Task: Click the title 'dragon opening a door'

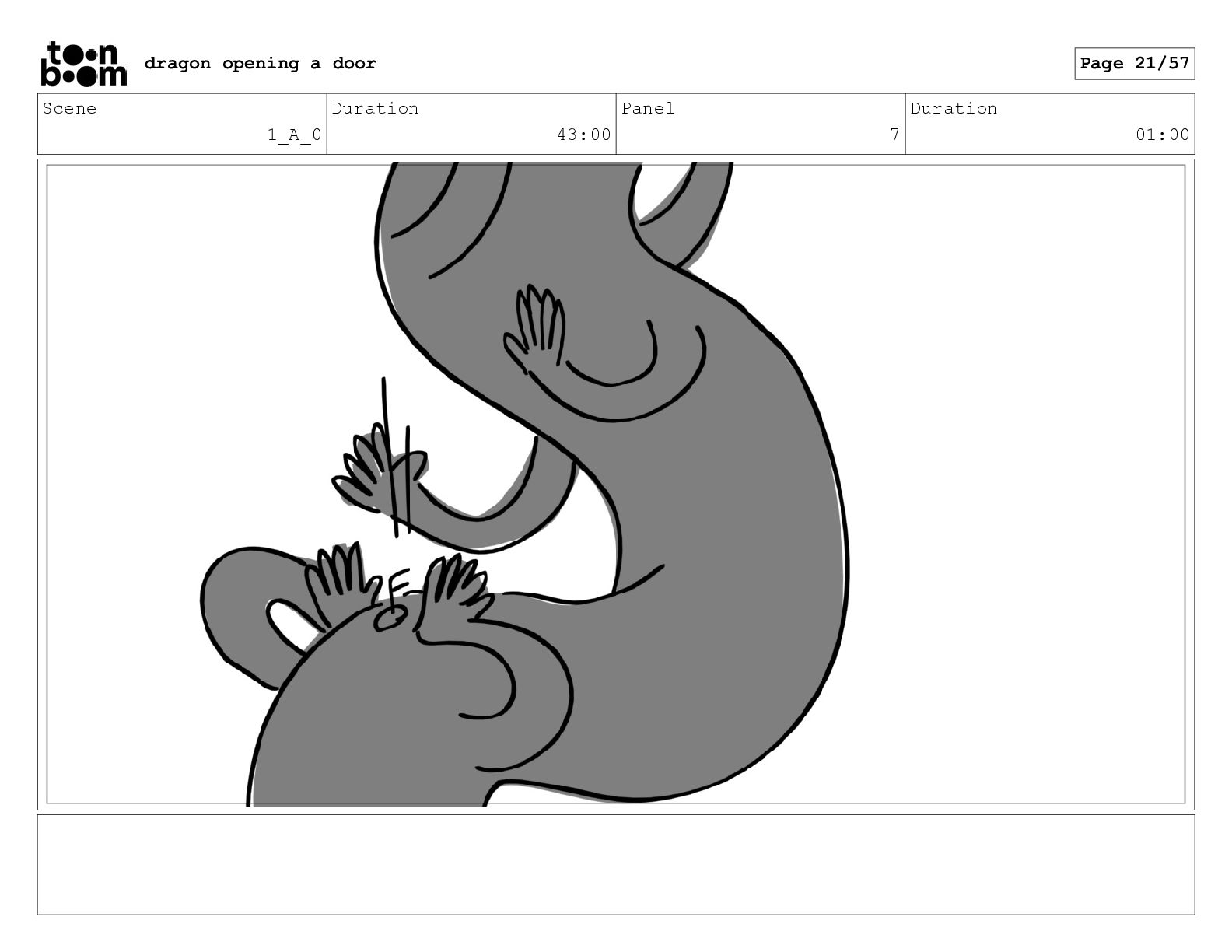Action: click(x=260, y=64)
